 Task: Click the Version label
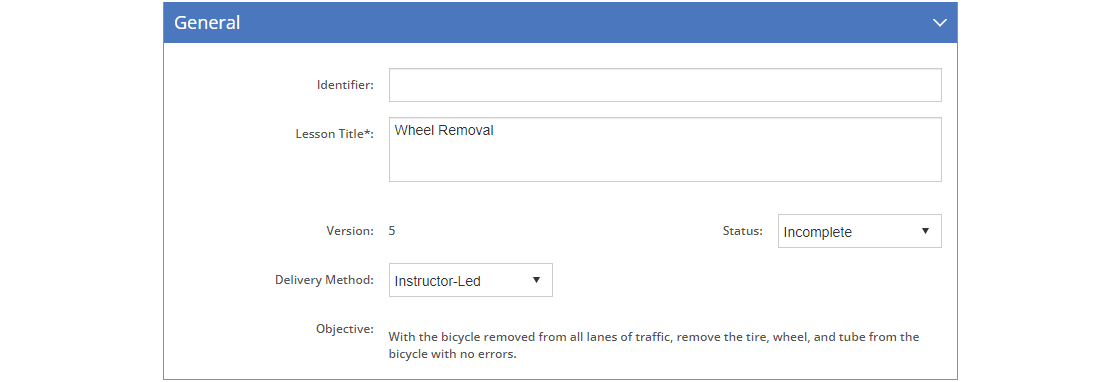coord(349,231)
